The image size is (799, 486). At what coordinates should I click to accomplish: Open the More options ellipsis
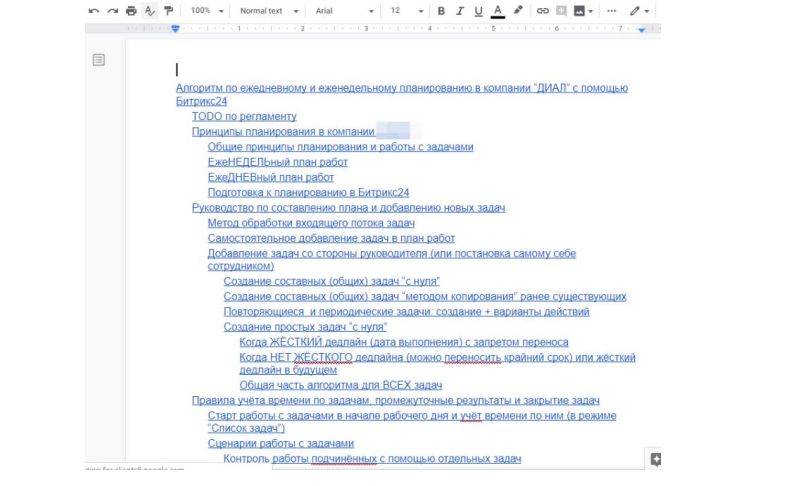click(611, 11)
